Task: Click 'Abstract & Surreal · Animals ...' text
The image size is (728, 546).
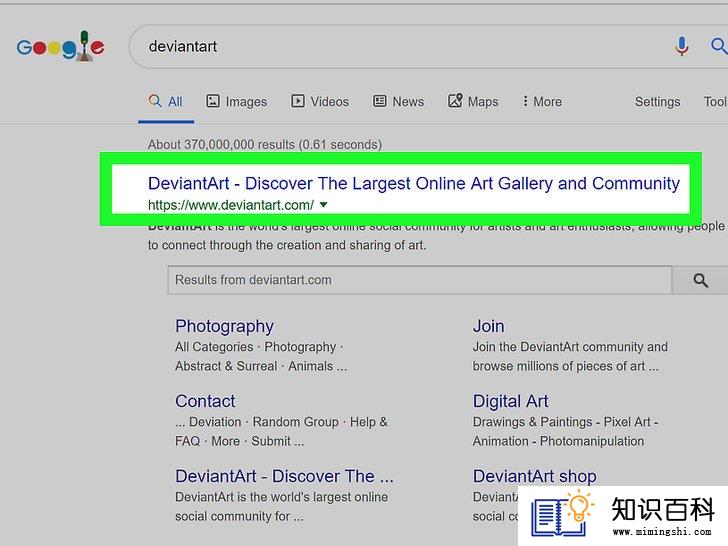Action: click(261, 366)
